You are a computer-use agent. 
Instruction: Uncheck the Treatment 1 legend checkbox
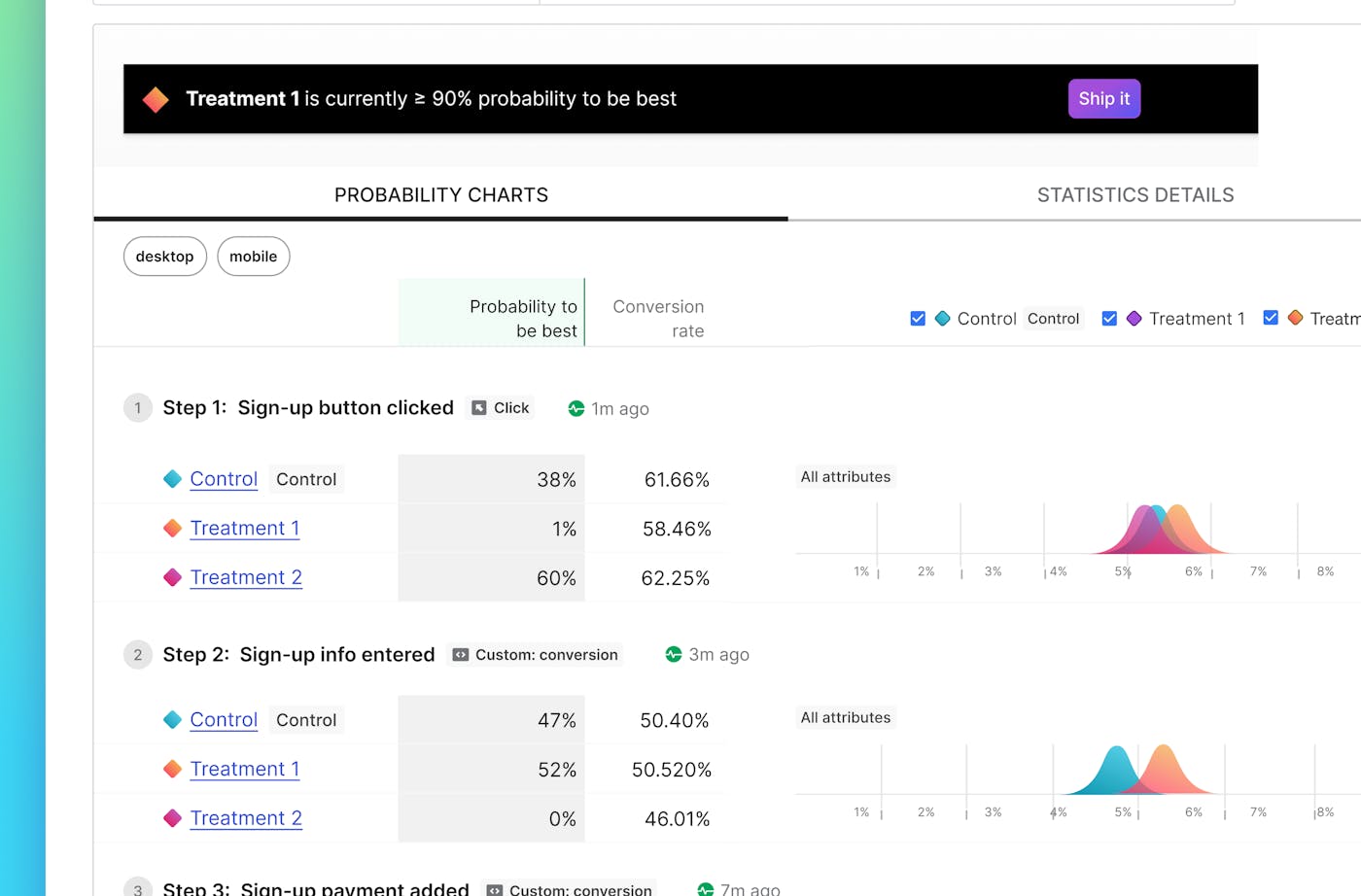[1109, 319]
